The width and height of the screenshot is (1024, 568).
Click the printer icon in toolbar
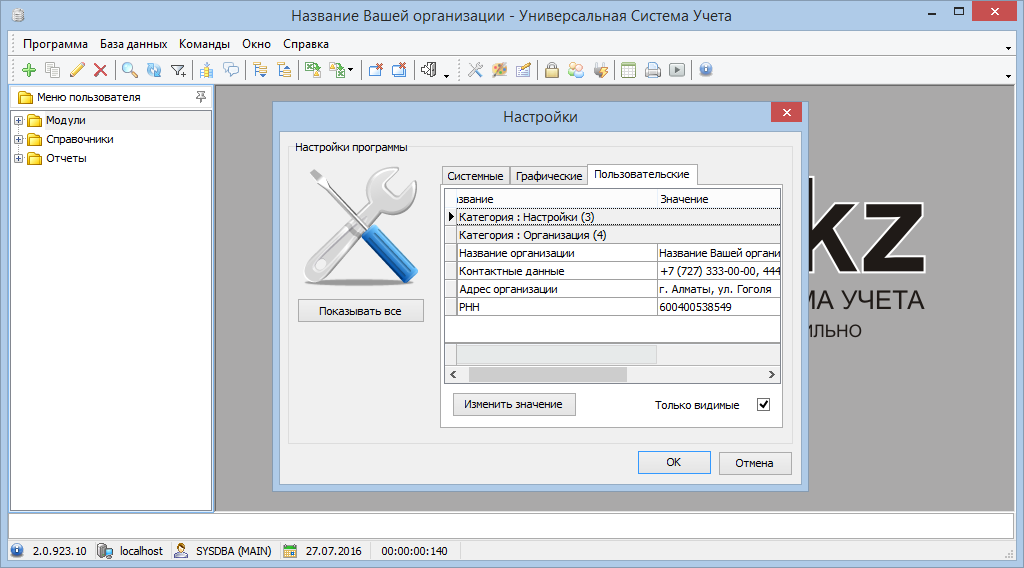pyautogui.click(x=652, y=70)
